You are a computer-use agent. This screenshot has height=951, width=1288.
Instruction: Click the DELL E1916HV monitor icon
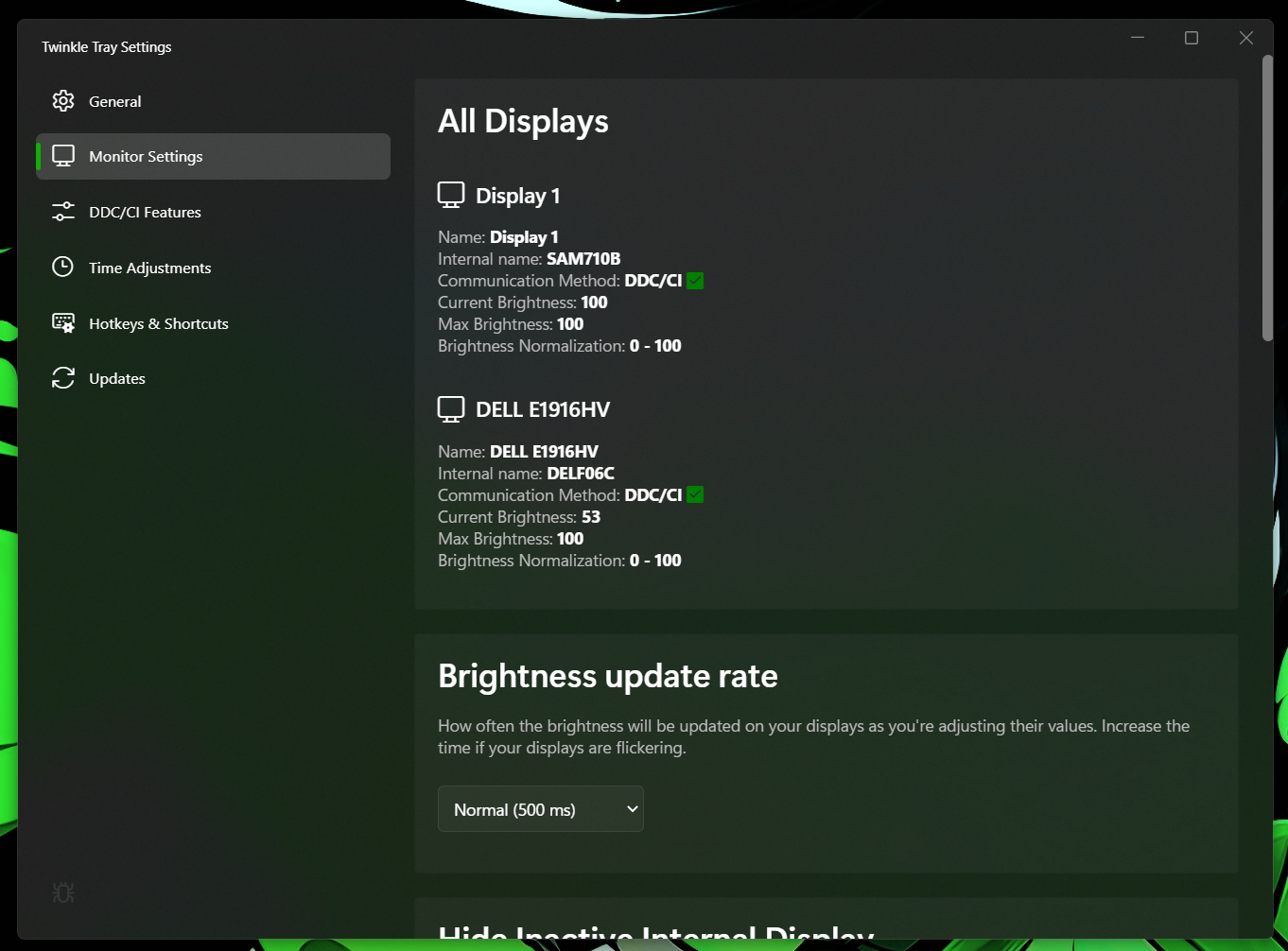point(451,407)
